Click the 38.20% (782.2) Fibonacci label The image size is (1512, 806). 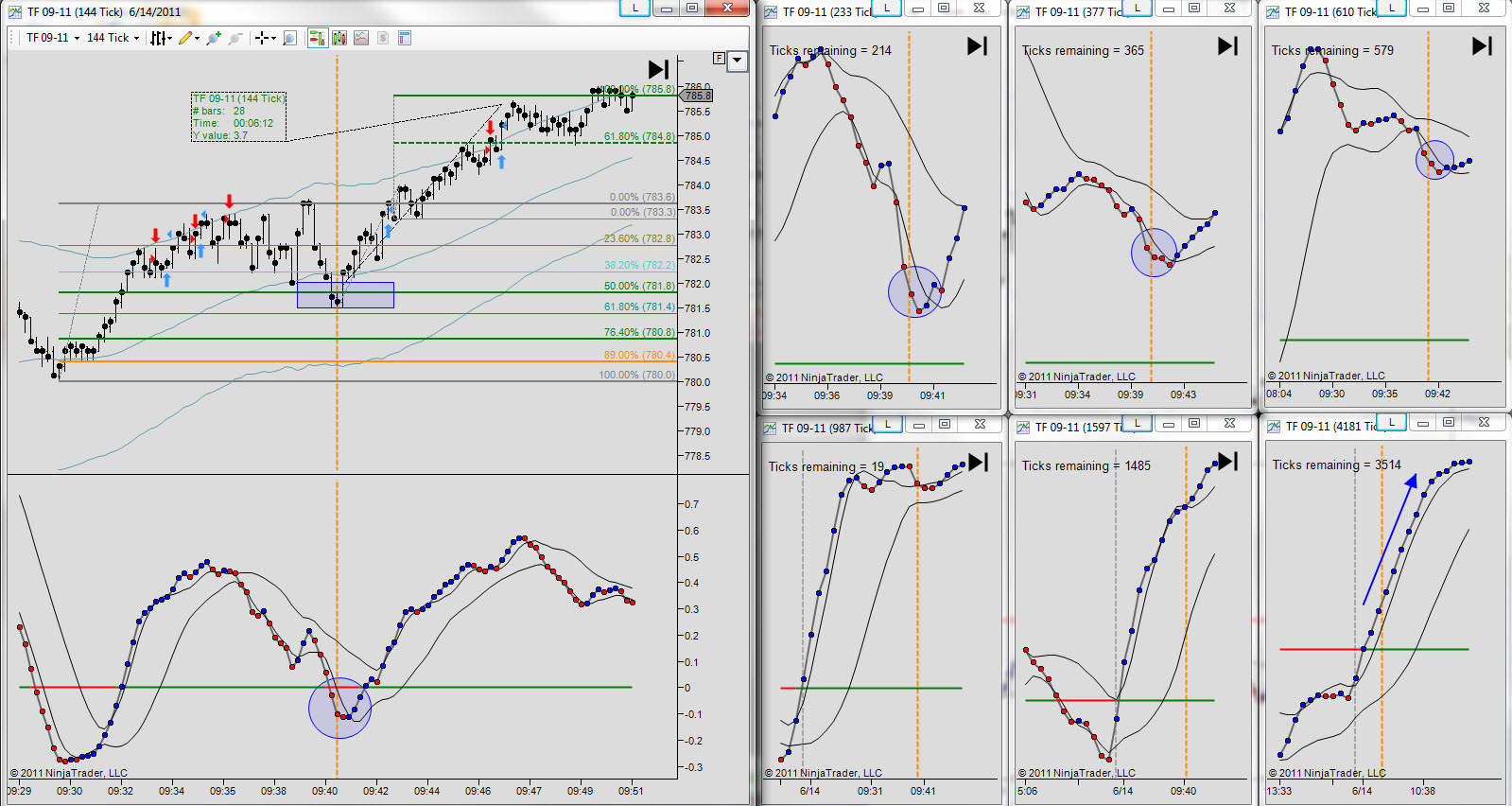[x=639, y=266]
